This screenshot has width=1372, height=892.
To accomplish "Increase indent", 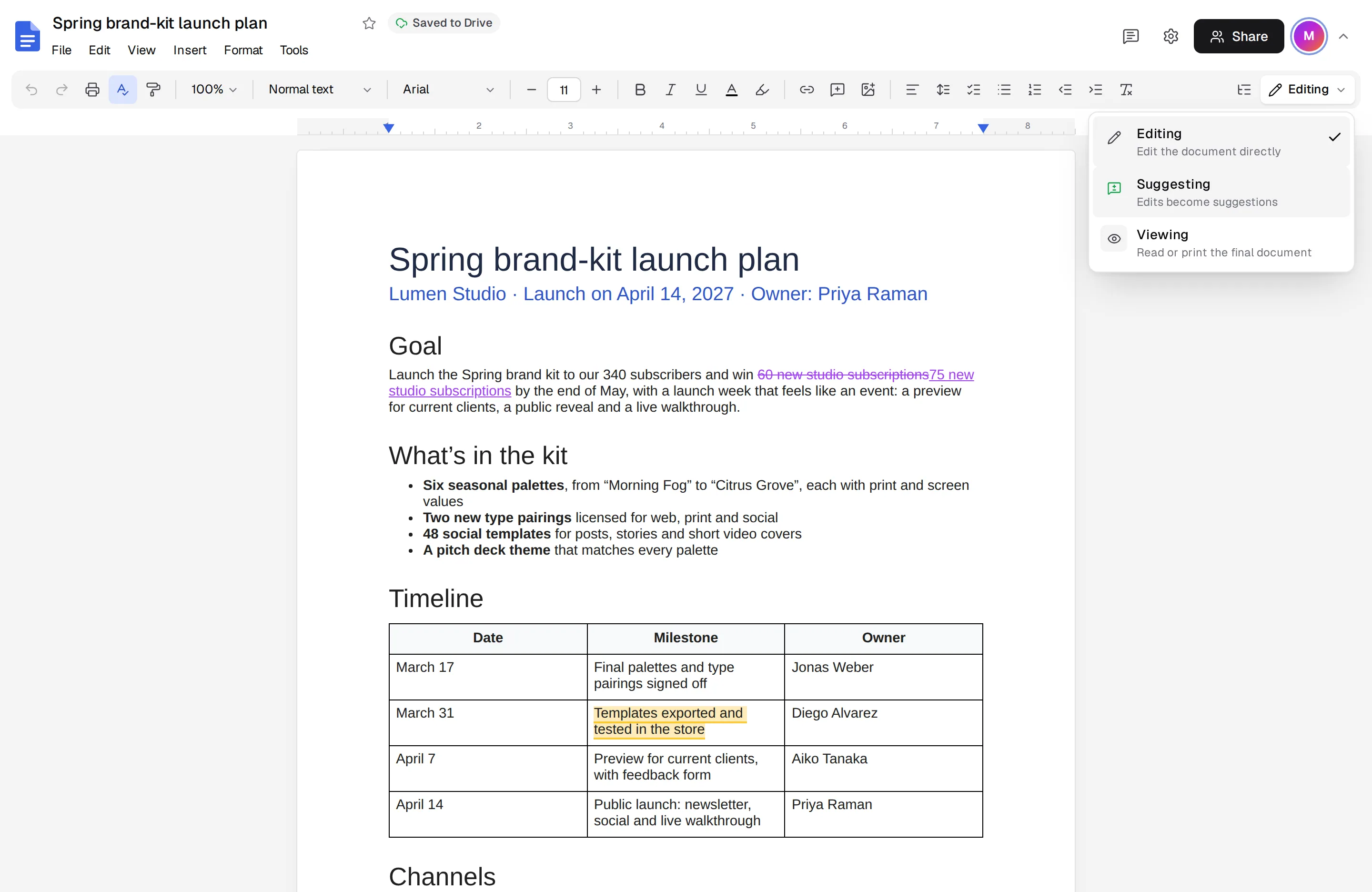I will [1095, 90].
